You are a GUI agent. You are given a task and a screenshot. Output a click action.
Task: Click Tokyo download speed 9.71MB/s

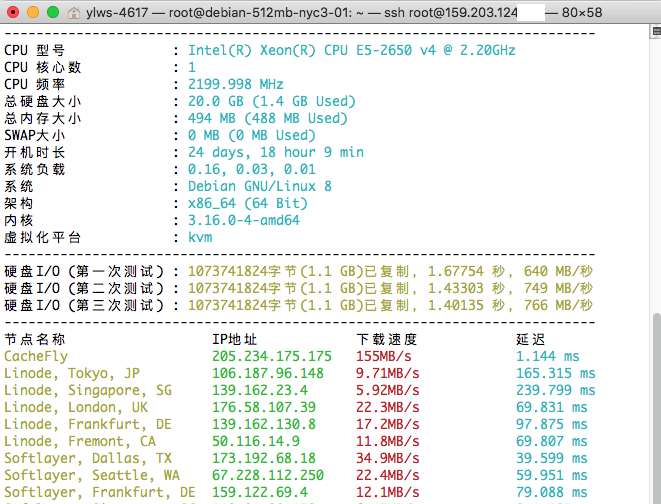coord(388,373)
